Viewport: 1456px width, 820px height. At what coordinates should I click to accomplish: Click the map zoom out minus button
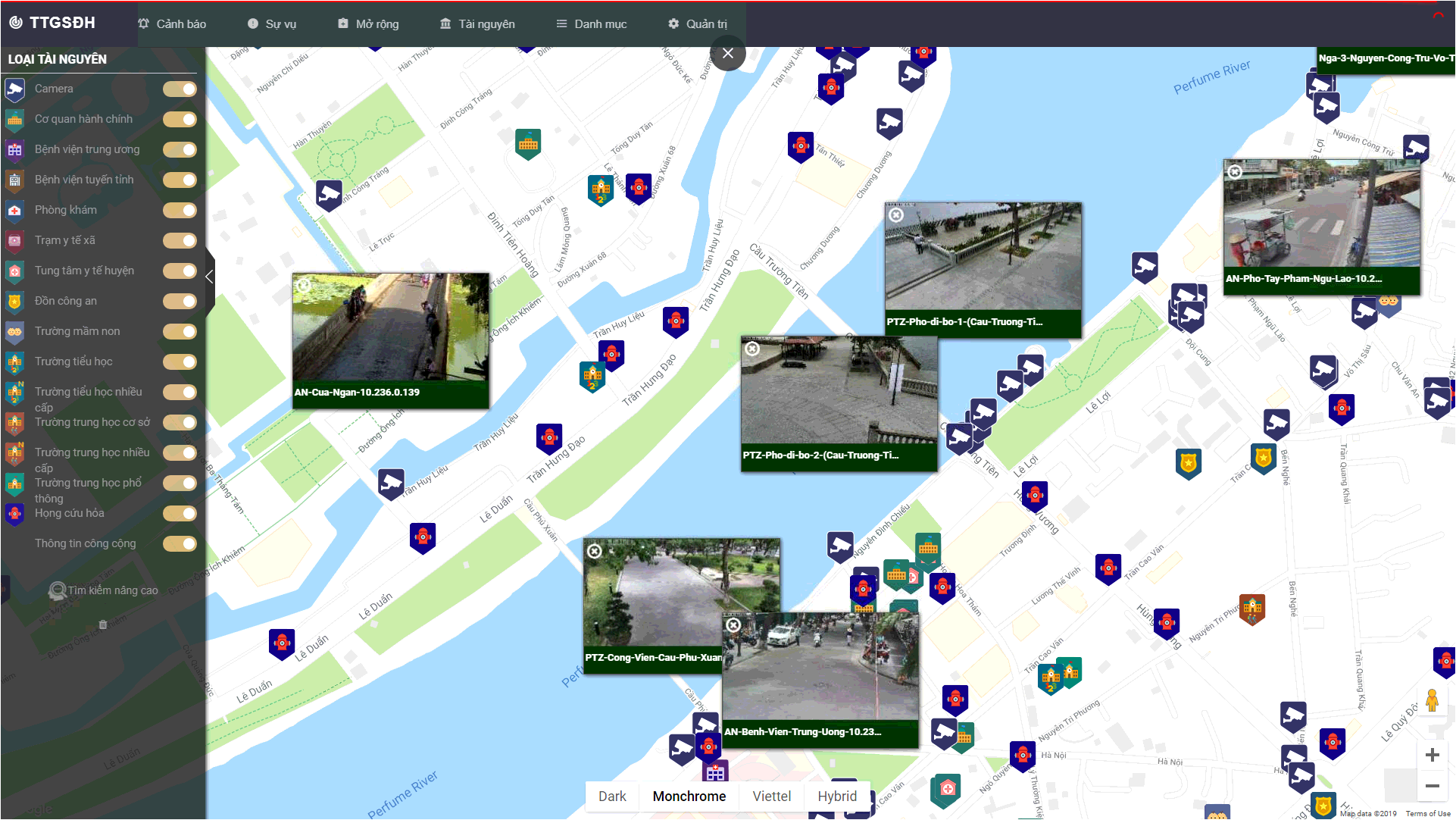[1432, 786]
